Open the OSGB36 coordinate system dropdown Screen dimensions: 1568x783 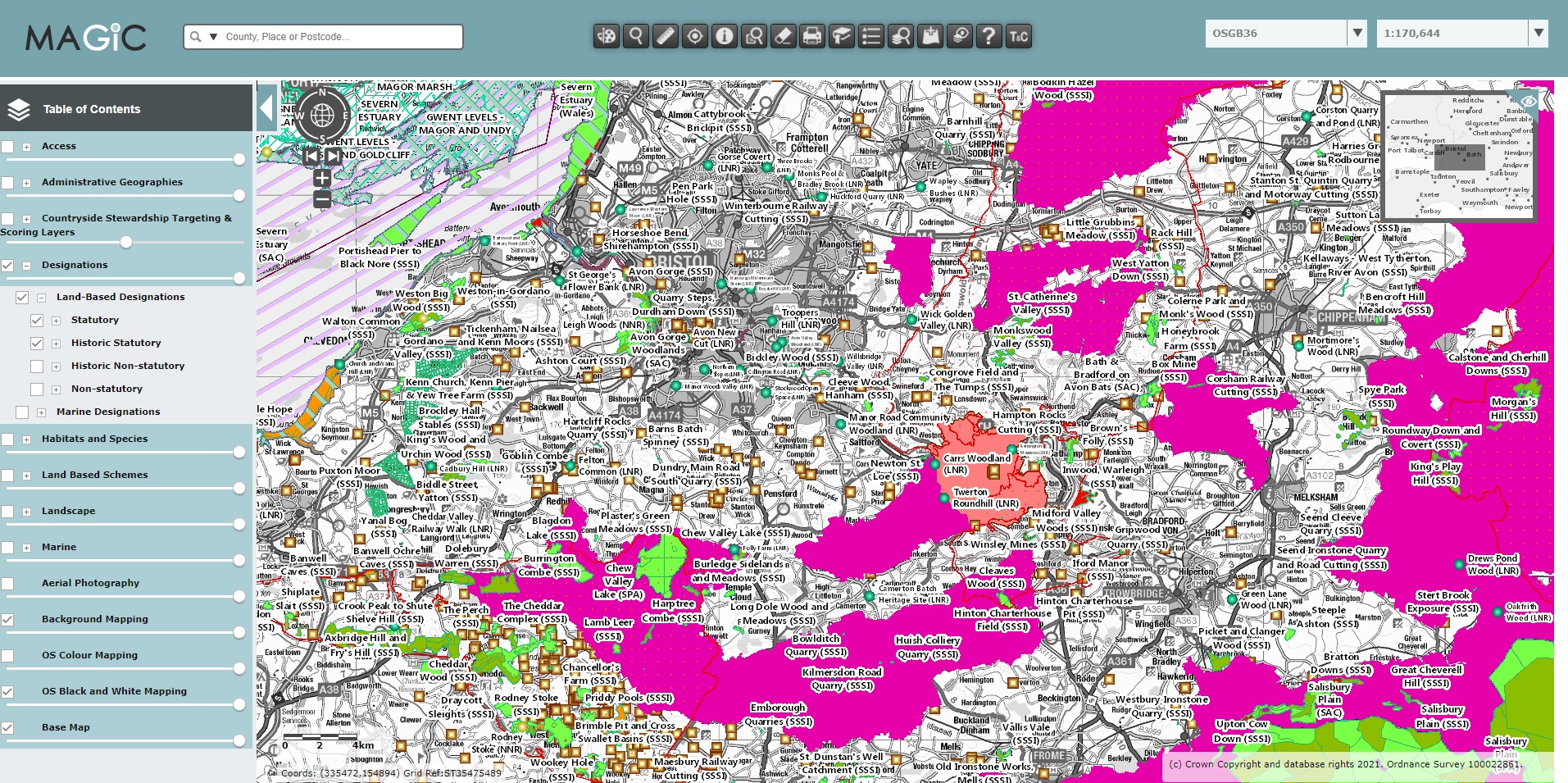click(1357, 34)
